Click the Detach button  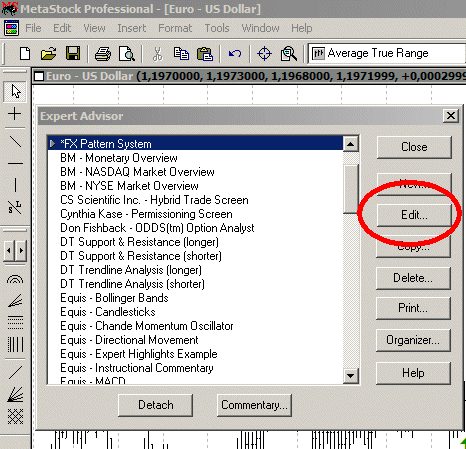pos(155,405)
